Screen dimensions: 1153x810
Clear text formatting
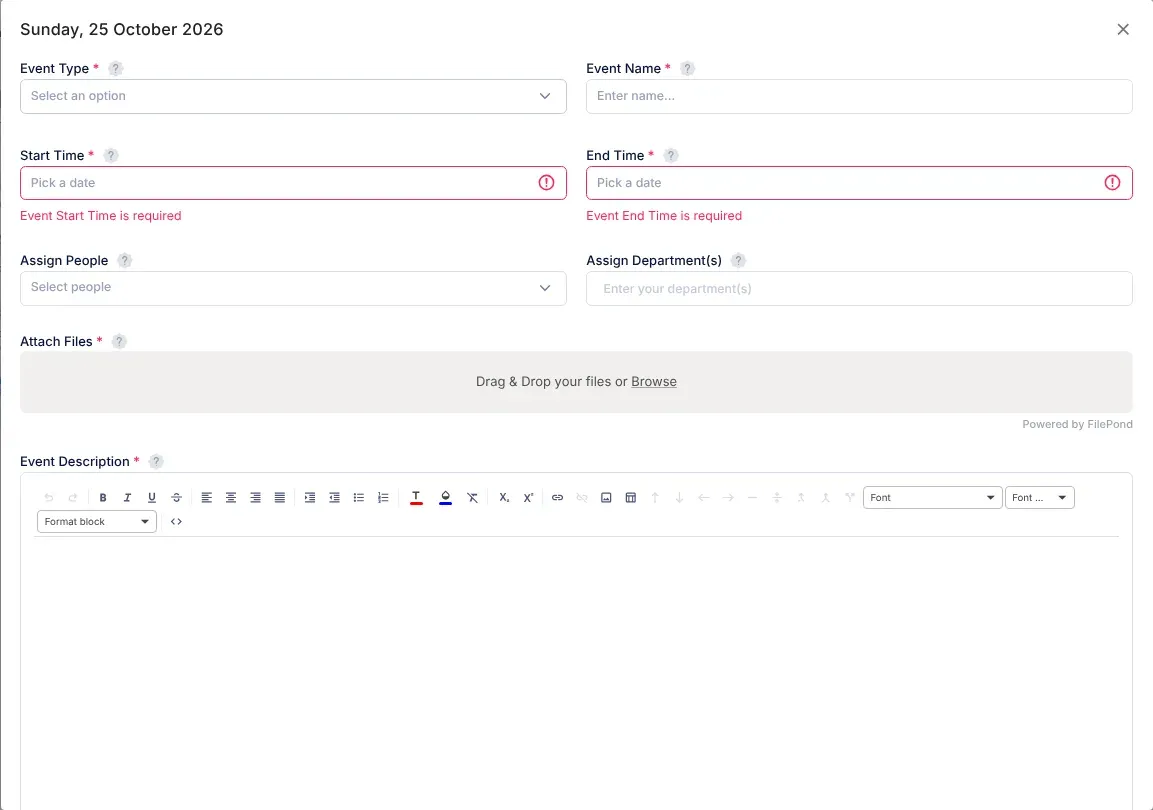[x=473, y=498]
